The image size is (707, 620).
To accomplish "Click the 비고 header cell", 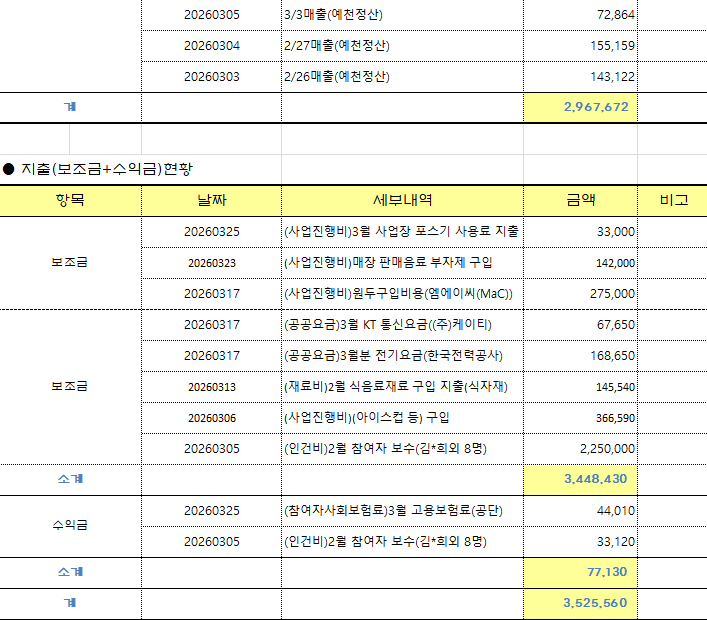I will (673, 200).
